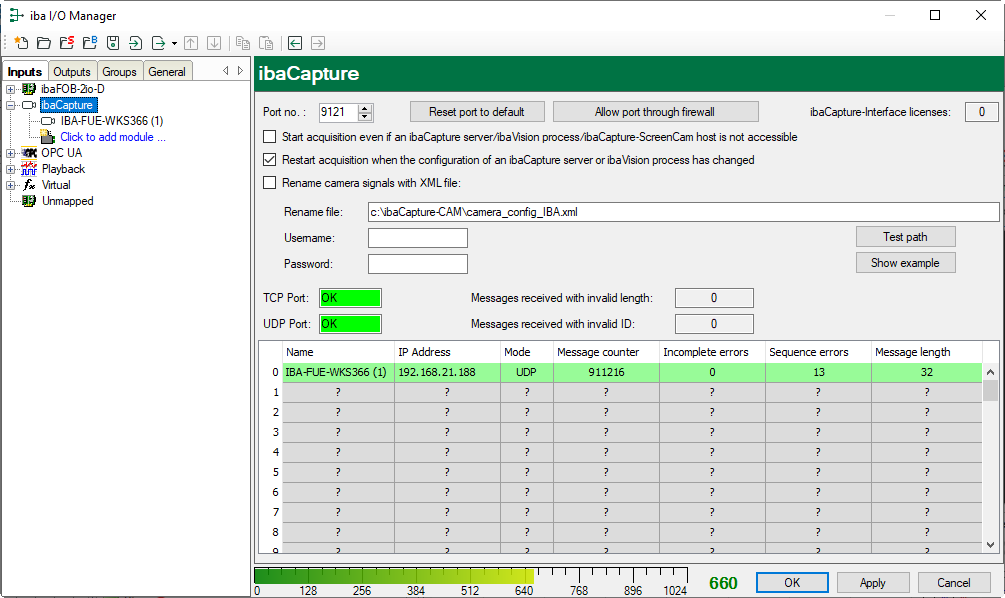Enable rename camera signals with XML file
This screenshot has height=598, width=1005.
click(x=269, y=183)
